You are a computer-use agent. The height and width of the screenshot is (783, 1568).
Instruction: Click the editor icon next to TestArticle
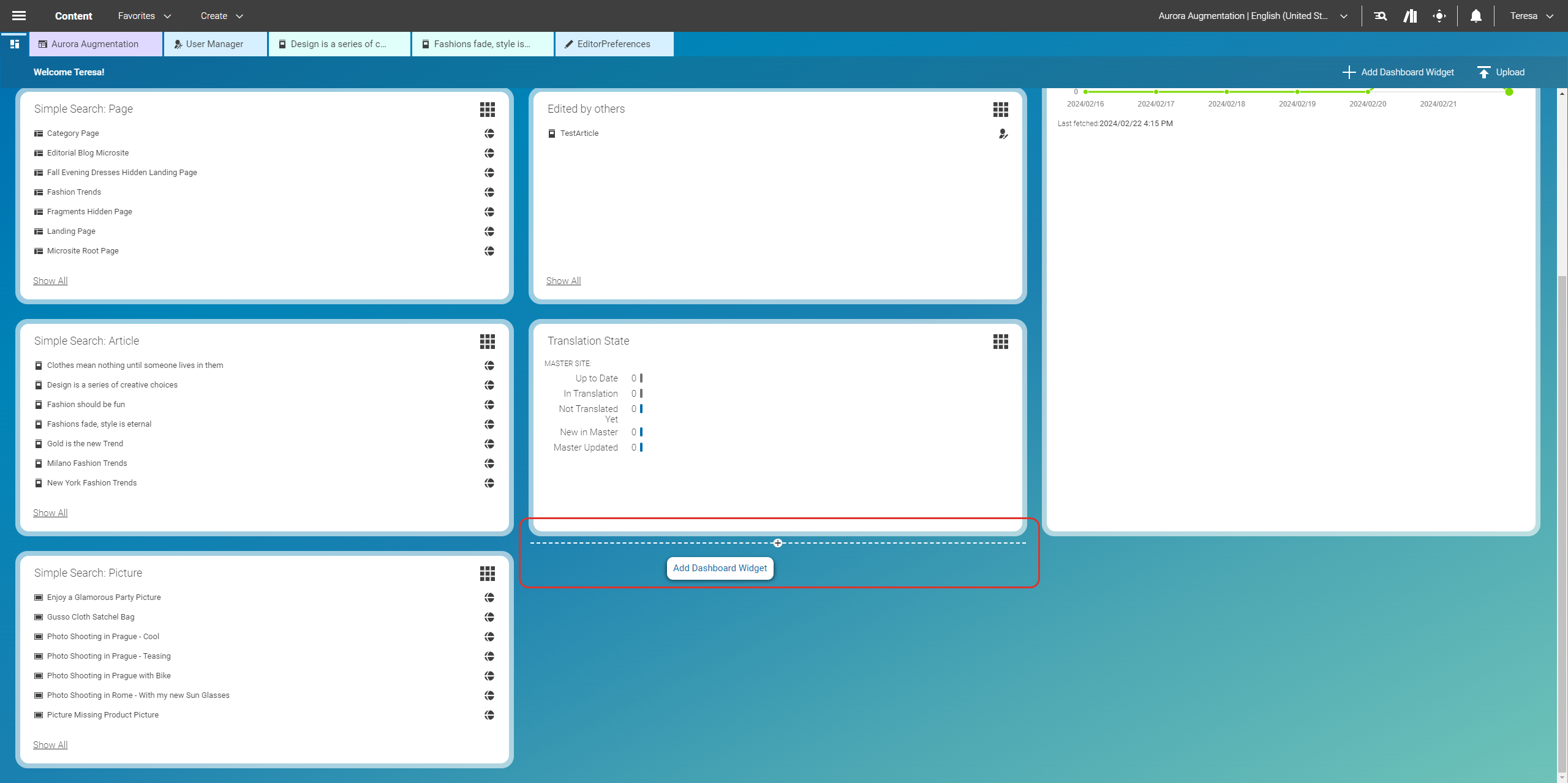[x=1003, y=133]
